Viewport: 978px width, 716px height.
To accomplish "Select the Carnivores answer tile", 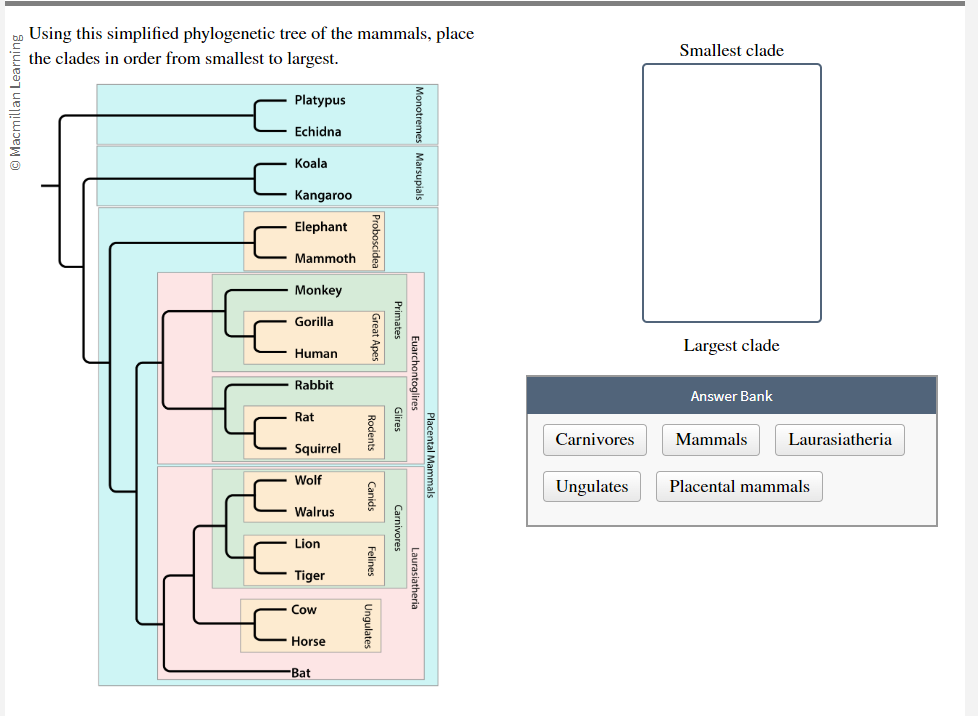I will click(594, 439).
